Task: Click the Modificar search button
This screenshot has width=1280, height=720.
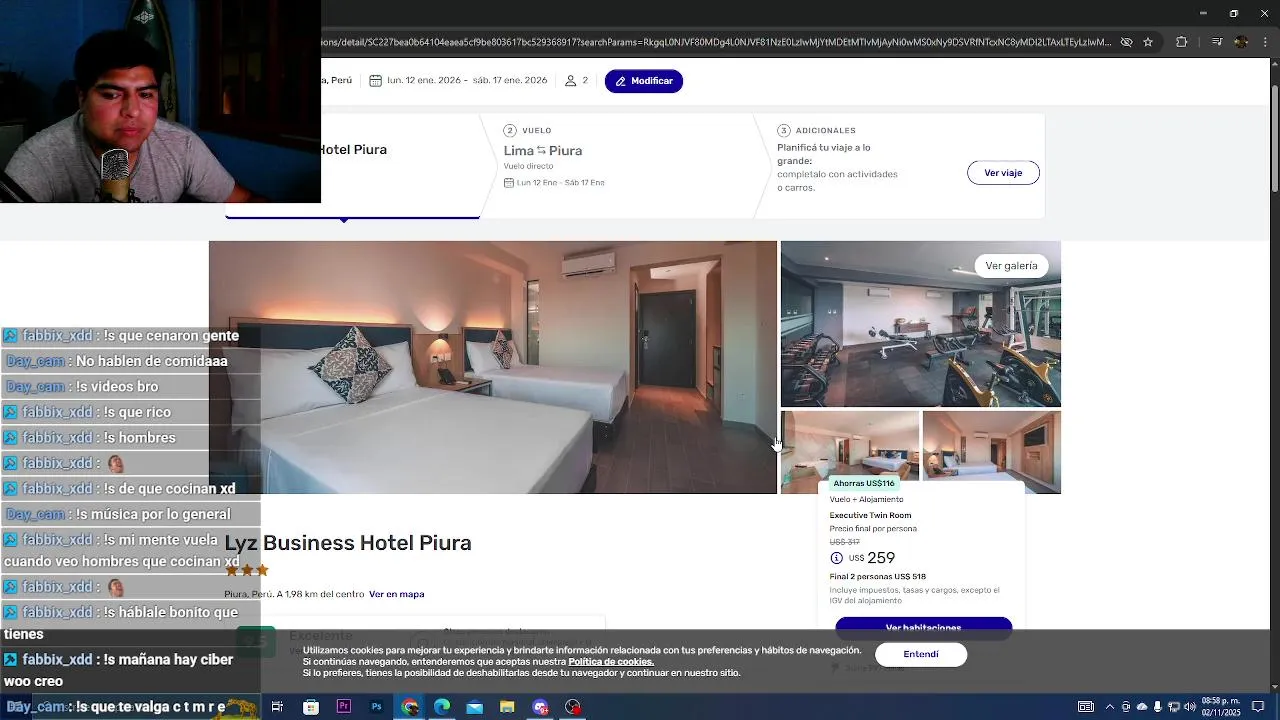Action: (644, 81)
